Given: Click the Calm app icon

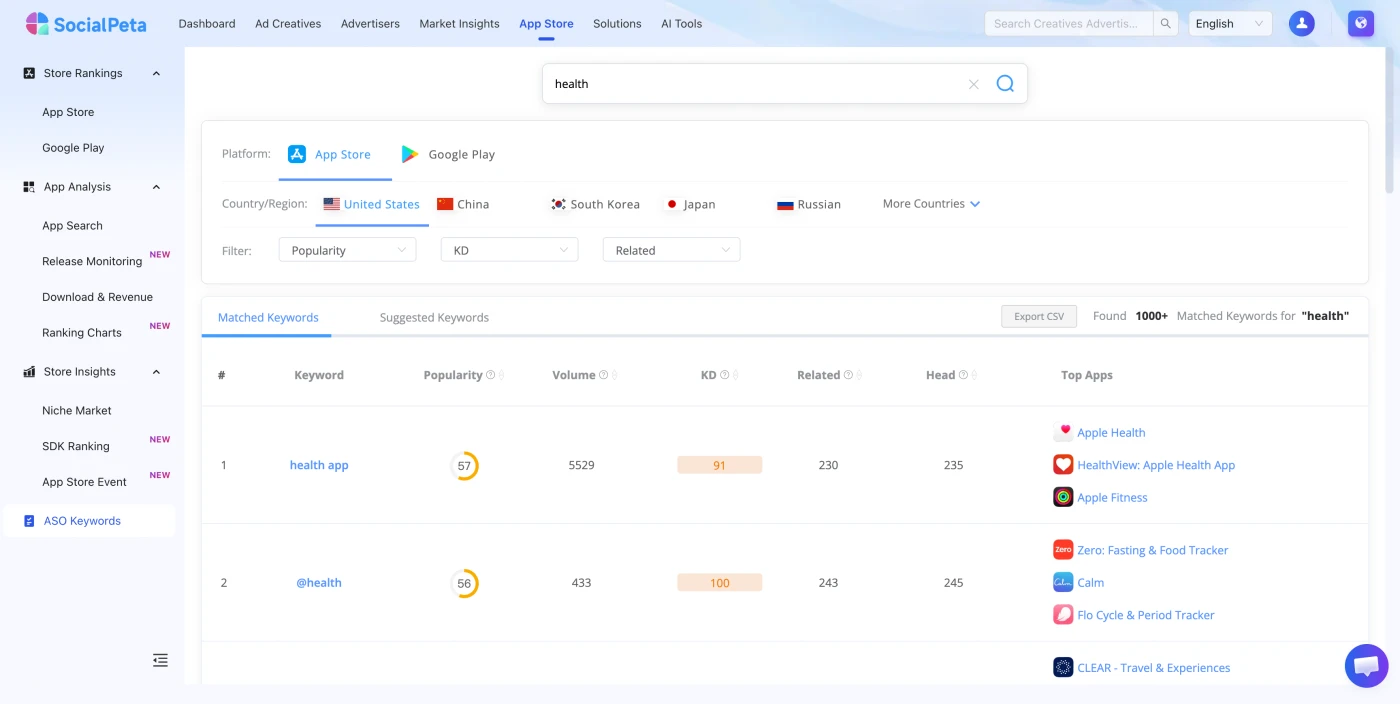Looking at the screenshot, I should pyautogui.click(x=1063, y=582).
